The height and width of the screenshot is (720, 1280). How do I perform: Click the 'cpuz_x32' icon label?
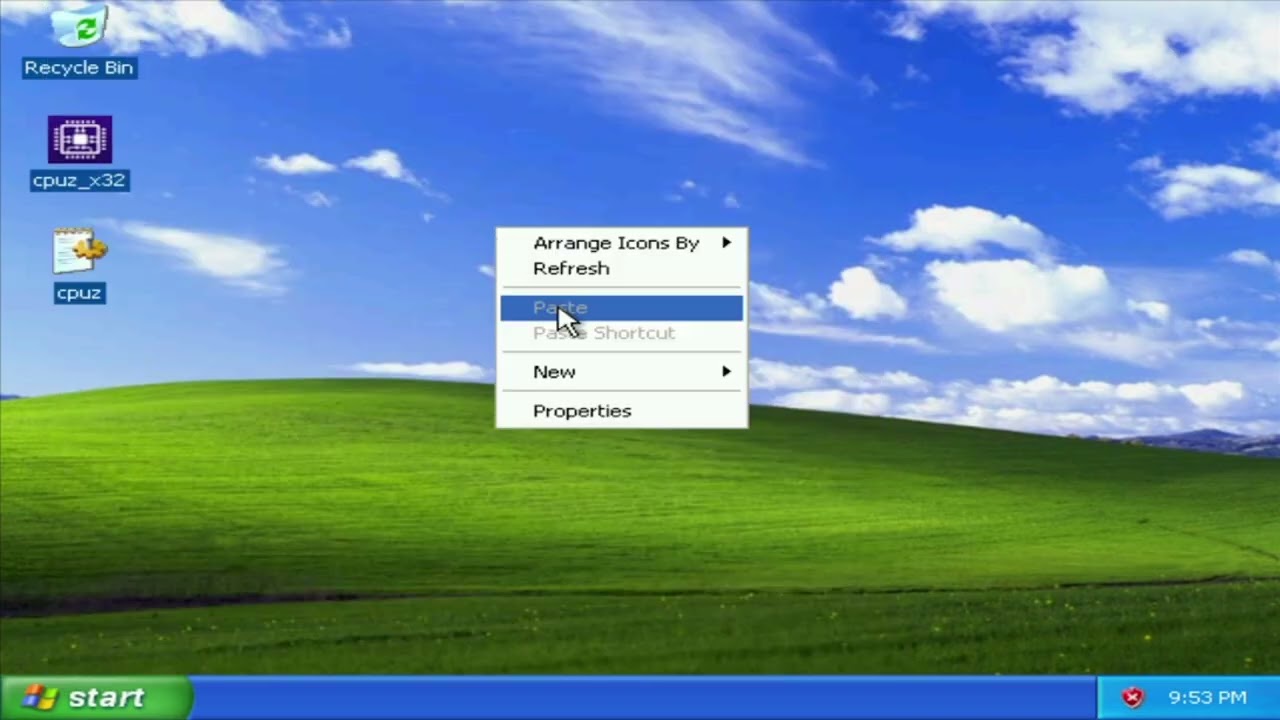[x=79, y=180]
